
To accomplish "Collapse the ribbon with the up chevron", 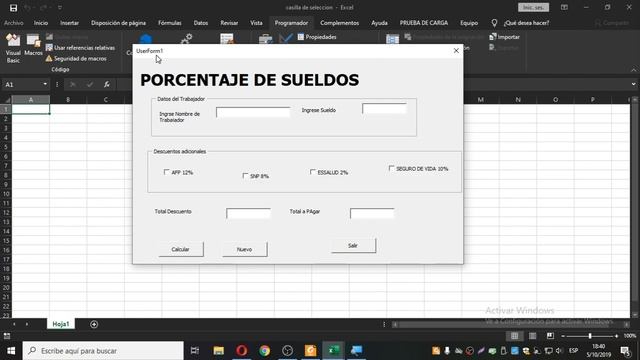I will pyautogui.click(x=633, y=70).
